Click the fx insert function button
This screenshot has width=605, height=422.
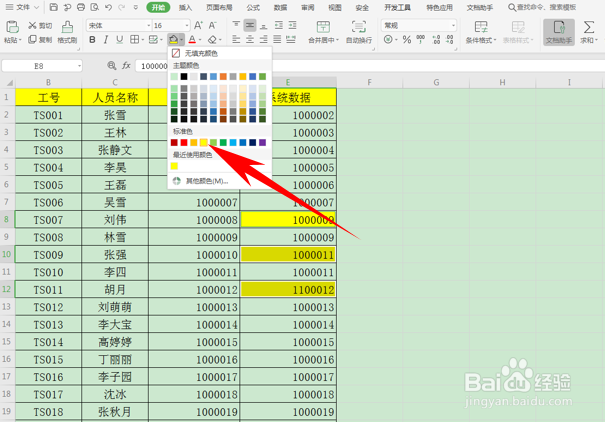[127, 66]
